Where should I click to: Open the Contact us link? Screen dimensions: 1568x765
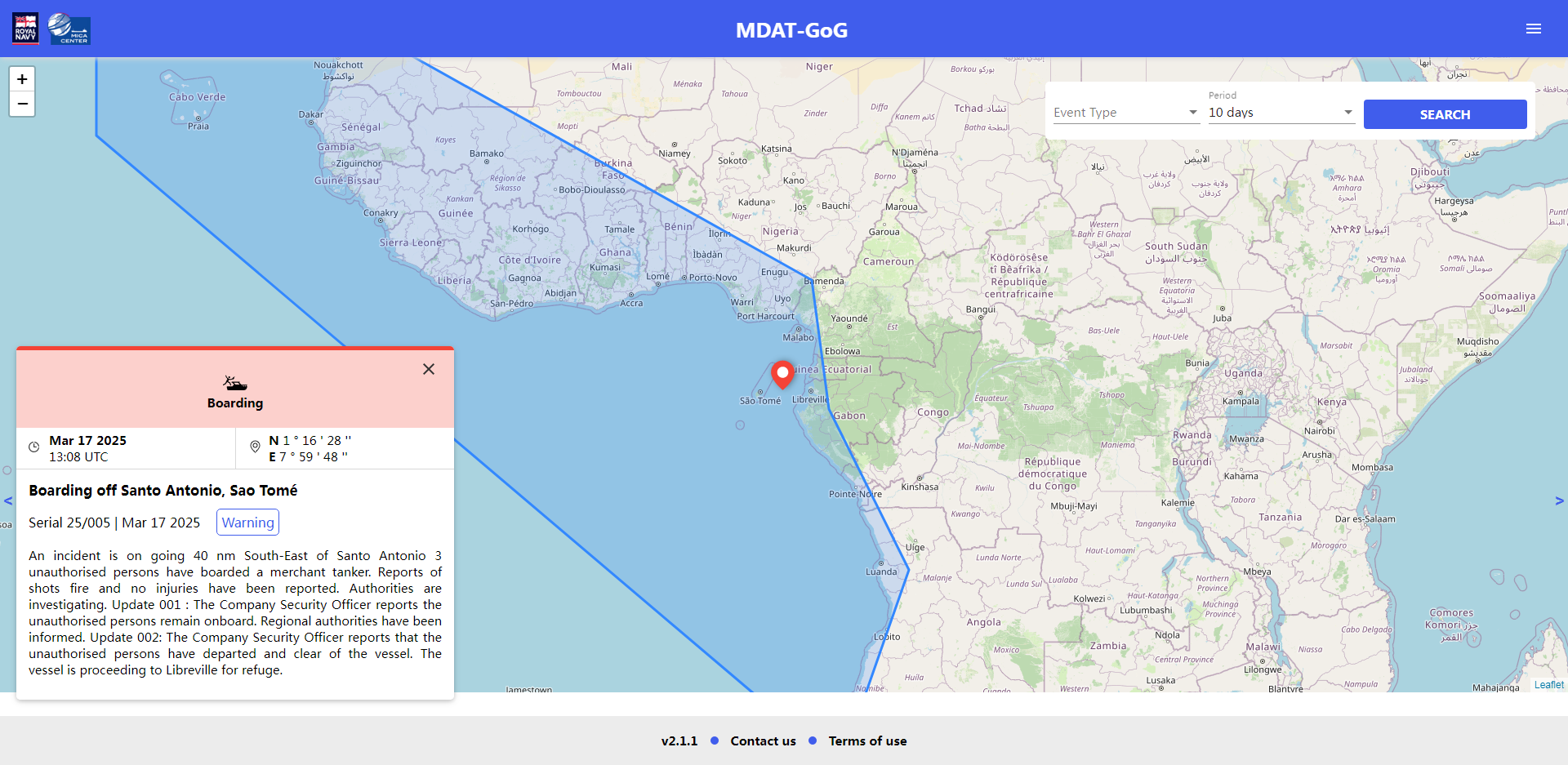pyautogui.click(x=763, y=741)
